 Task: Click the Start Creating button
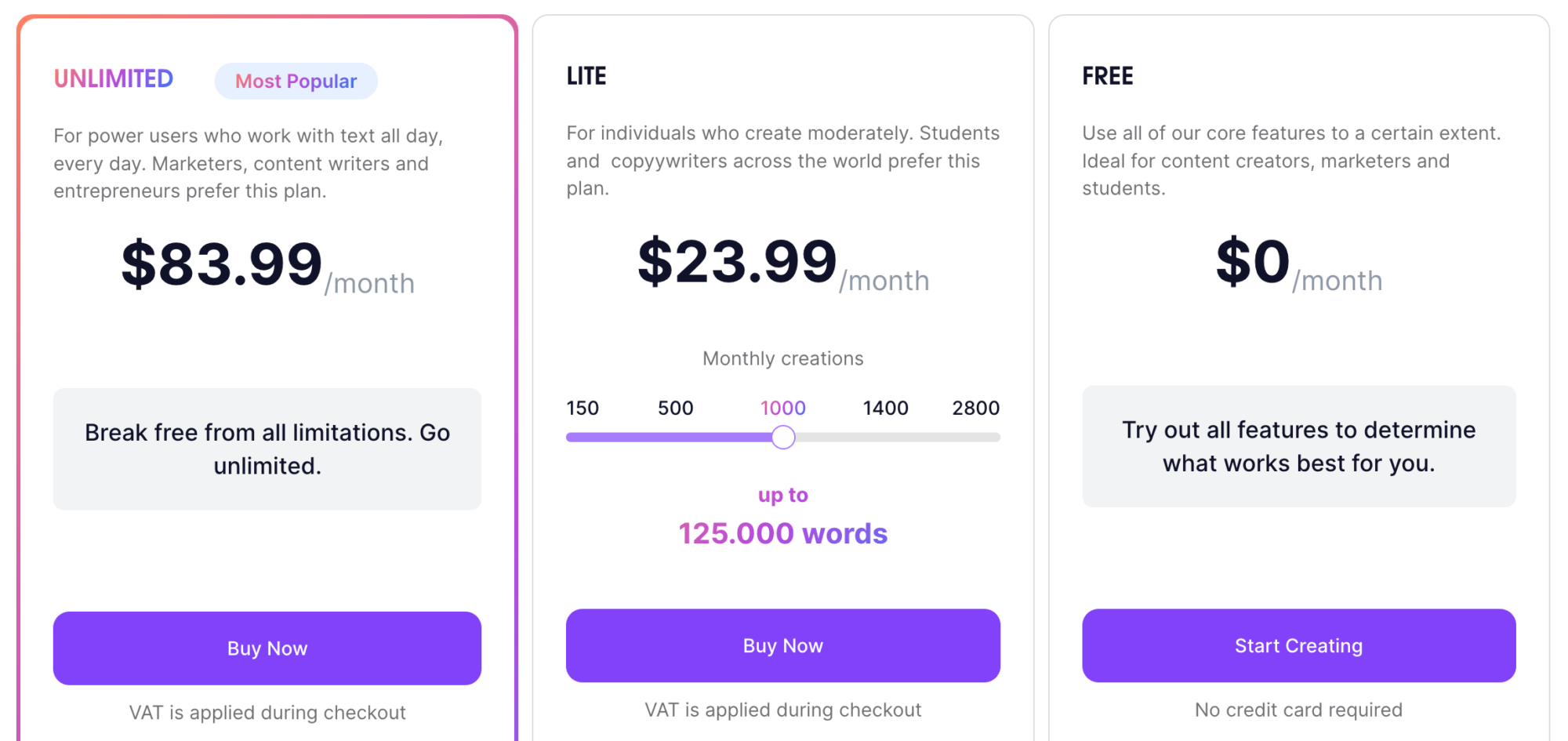point(1298,645)
